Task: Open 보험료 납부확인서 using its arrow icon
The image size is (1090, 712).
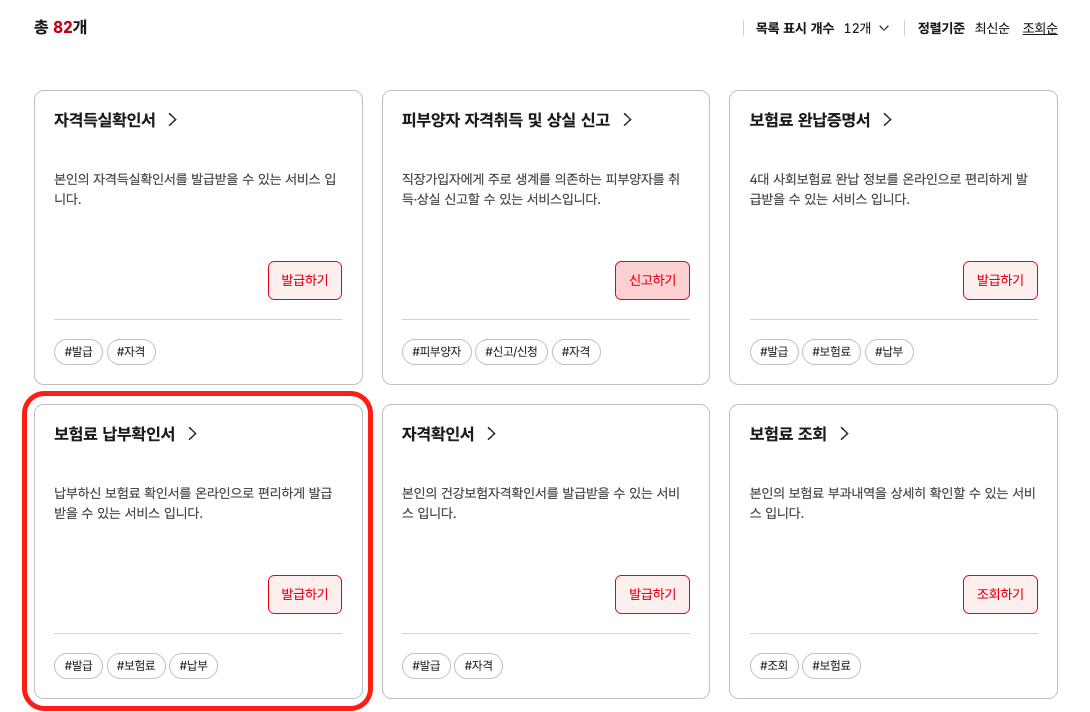Action: tap(191, 432)
